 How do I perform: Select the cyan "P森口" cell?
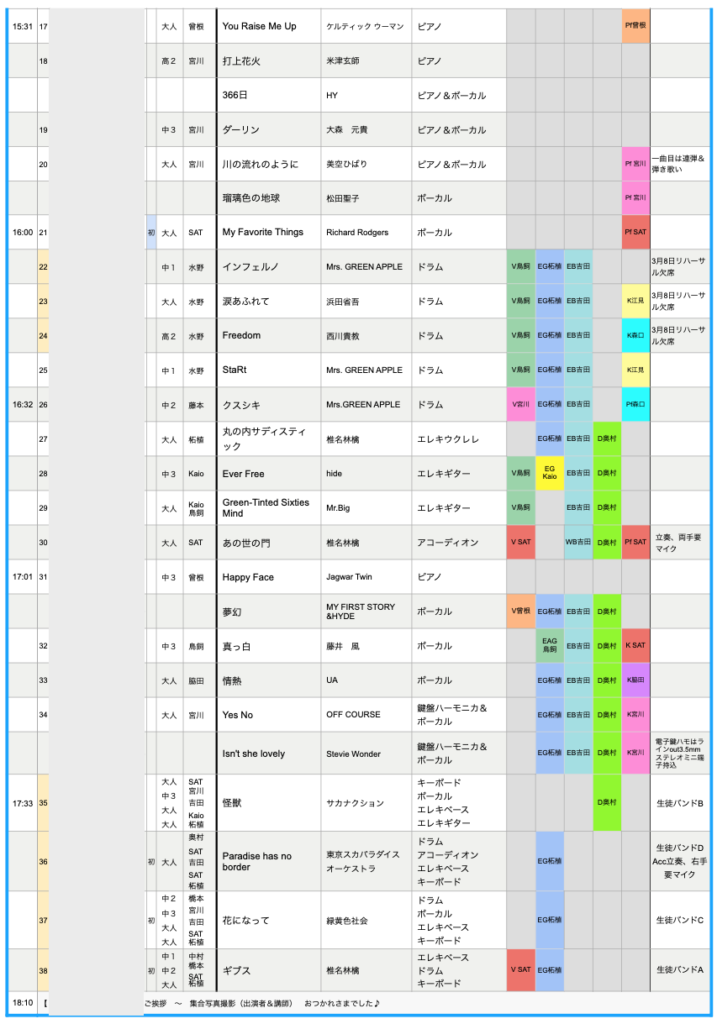pyautogui.click(x=635, y=404)
